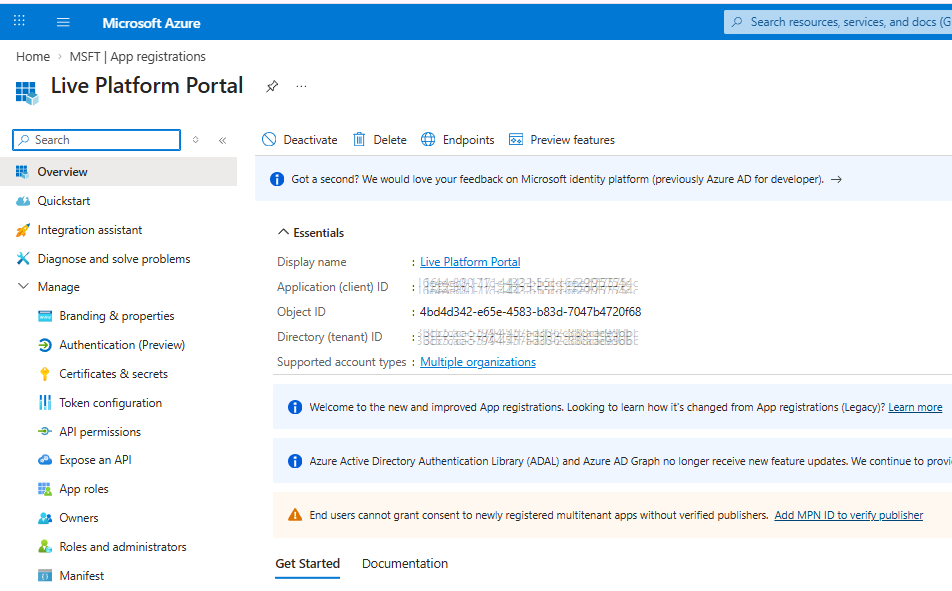Collapse the Manage menu group
952x591 pixels.
click(24, 287)
